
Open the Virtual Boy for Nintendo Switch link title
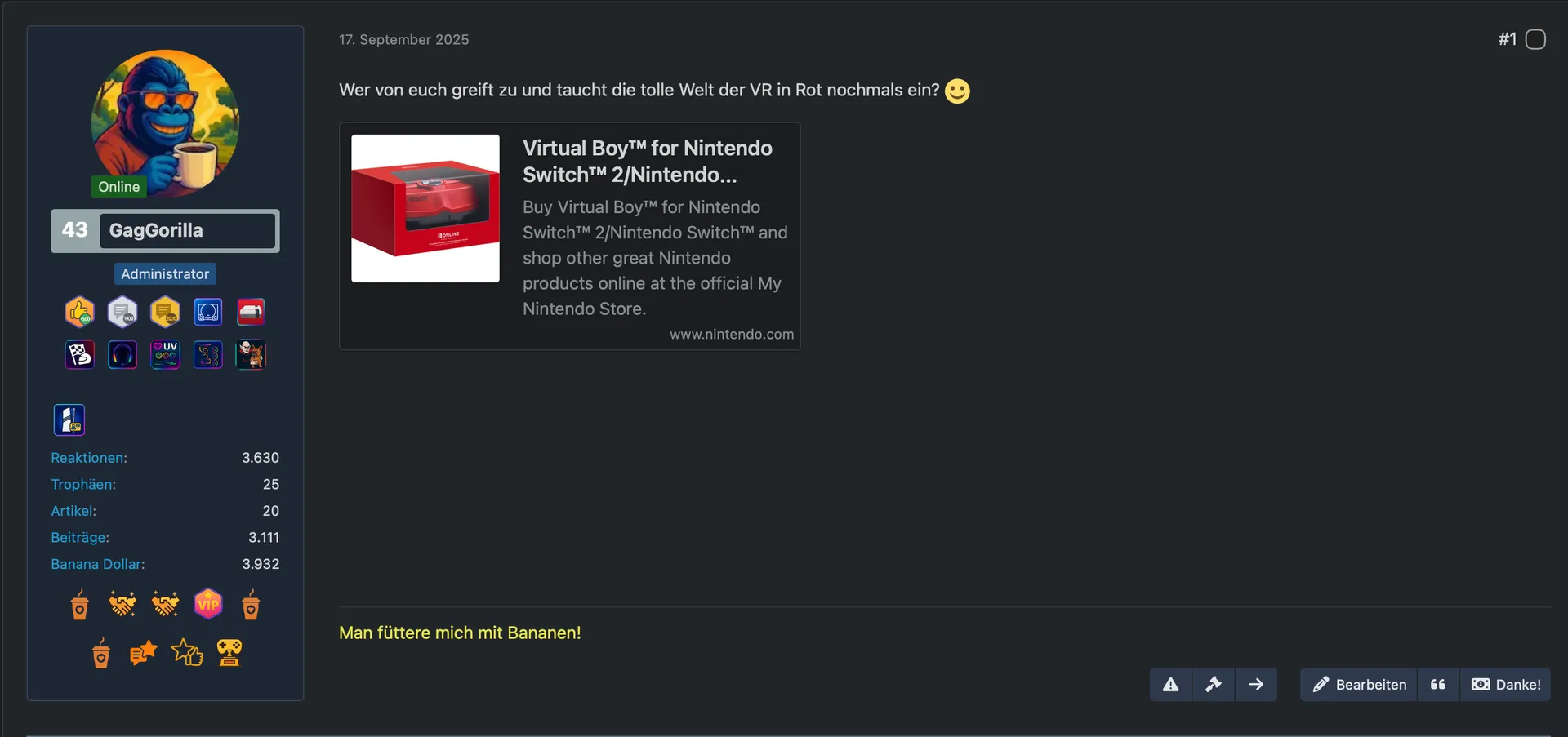click(x=647, y=161)
